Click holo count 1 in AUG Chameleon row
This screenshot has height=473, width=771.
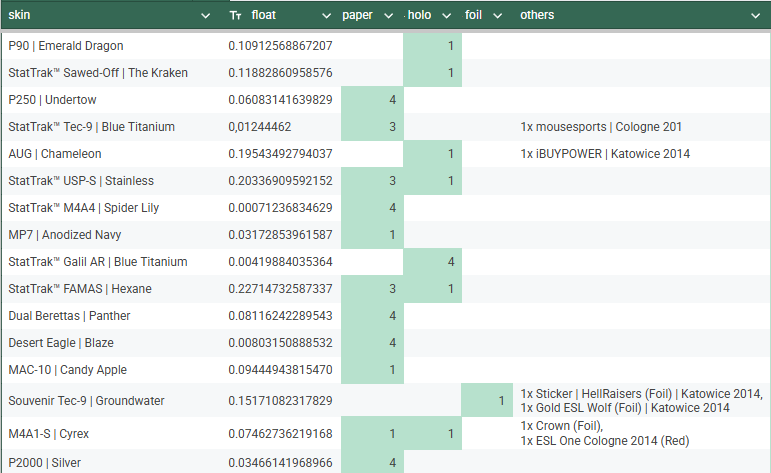[433, 154]
